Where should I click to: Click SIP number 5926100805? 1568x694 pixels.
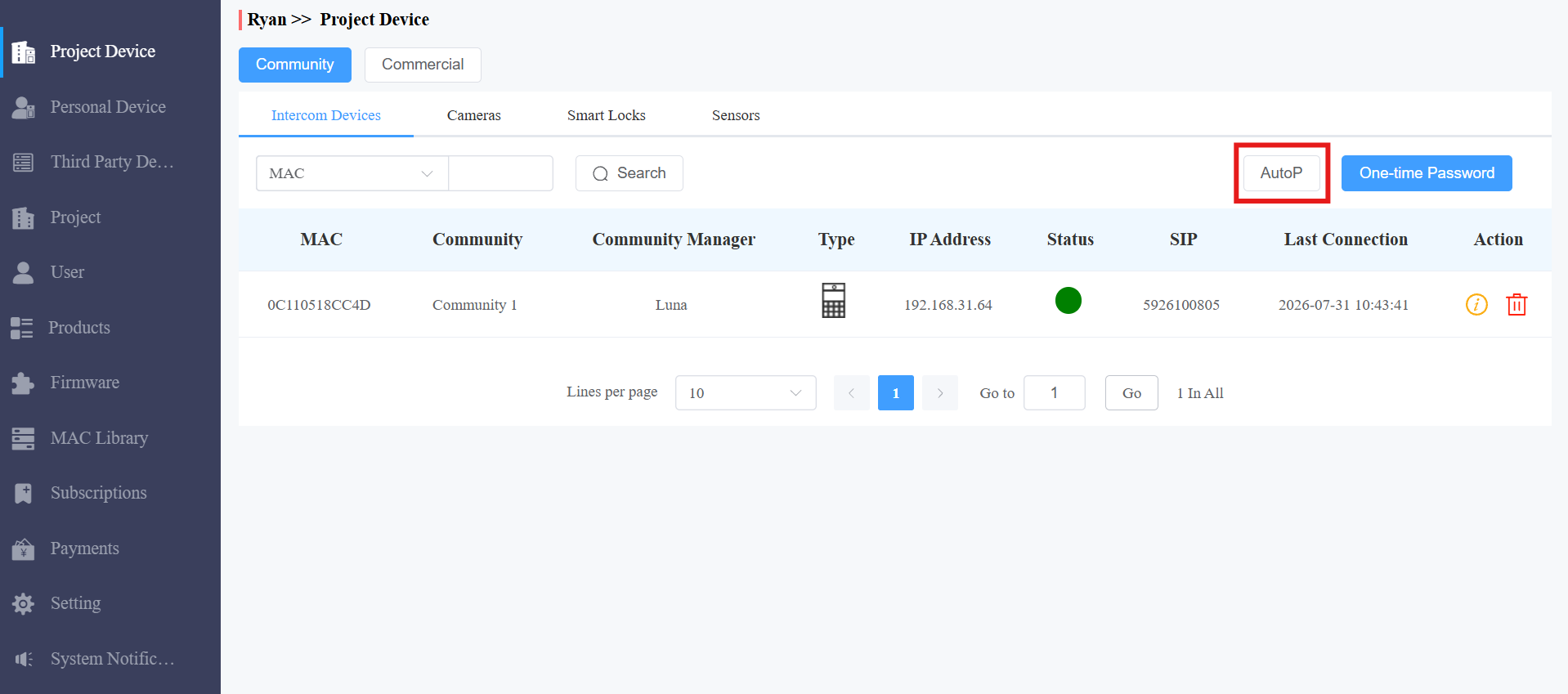tap(1181, 305)
